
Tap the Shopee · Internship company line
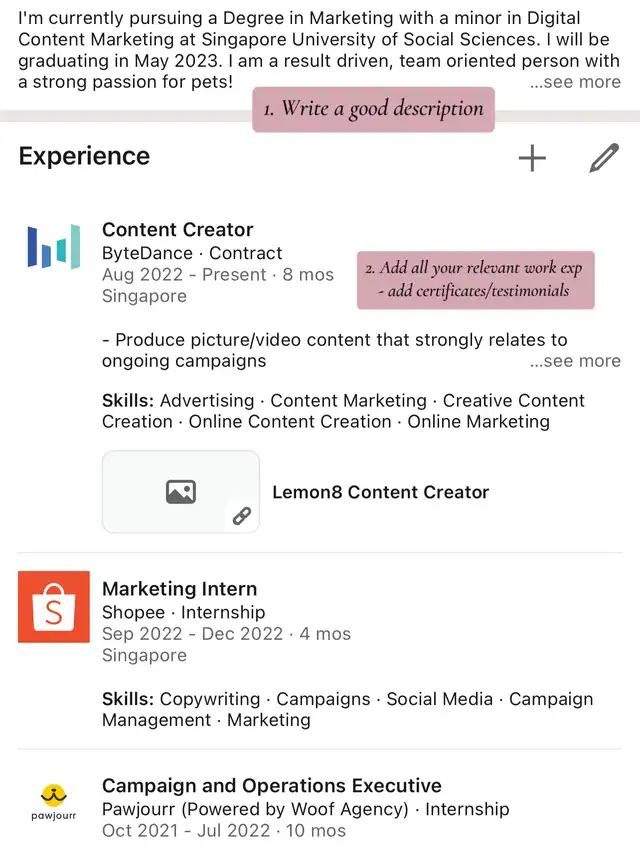(x=184, y=612)
